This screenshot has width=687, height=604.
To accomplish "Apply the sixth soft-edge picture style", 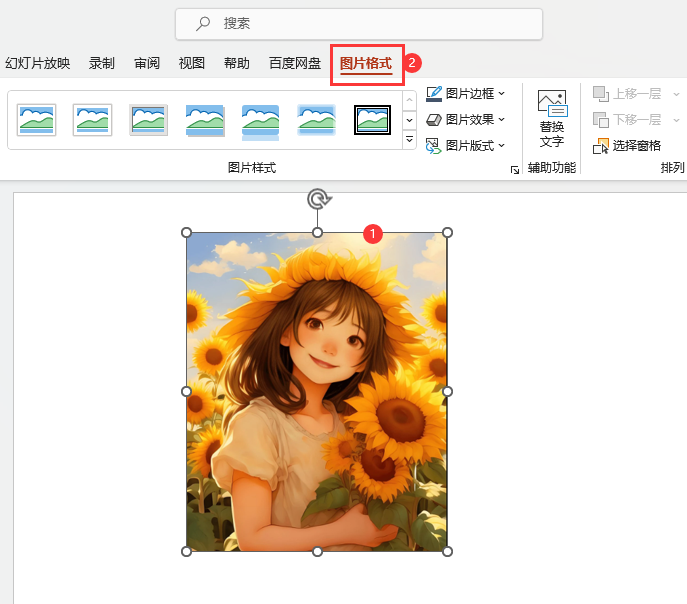I will [x=317, y=120].
